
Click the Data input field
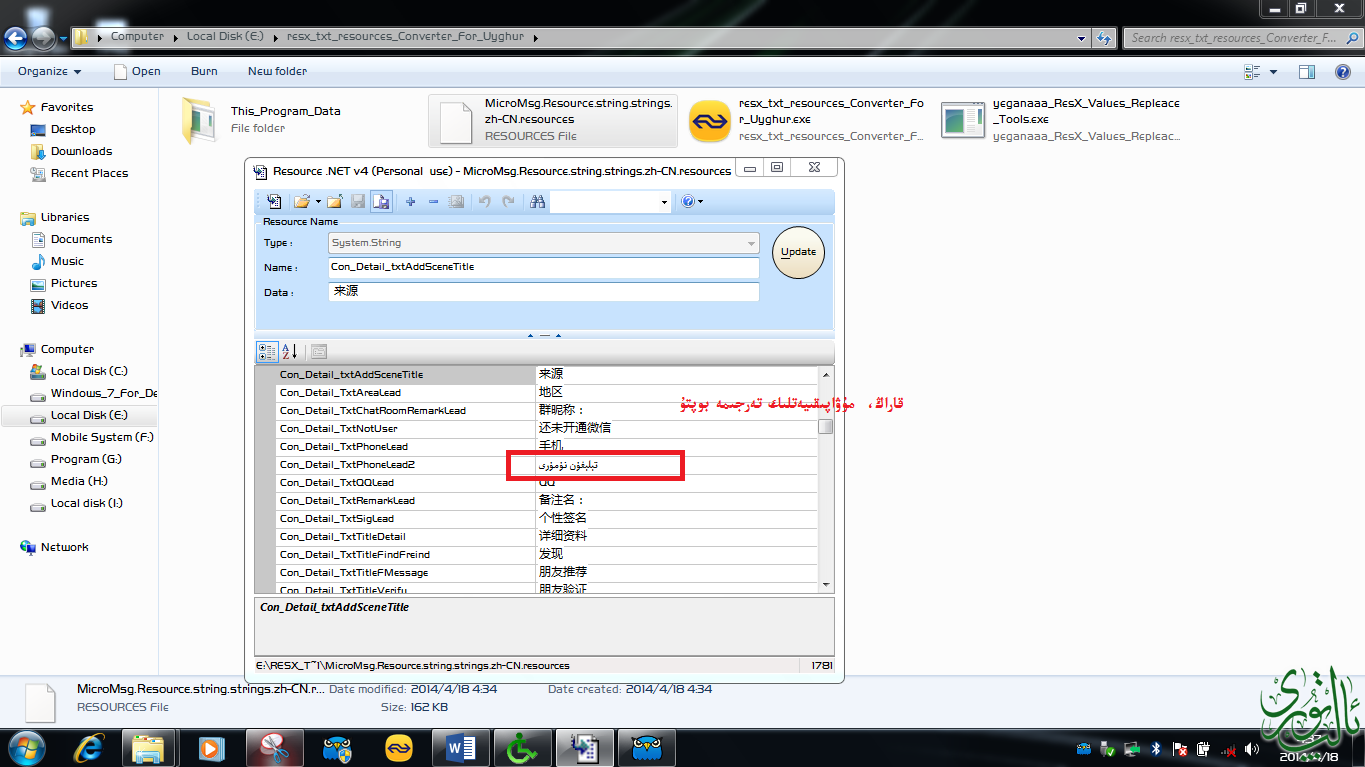(543, 292)
